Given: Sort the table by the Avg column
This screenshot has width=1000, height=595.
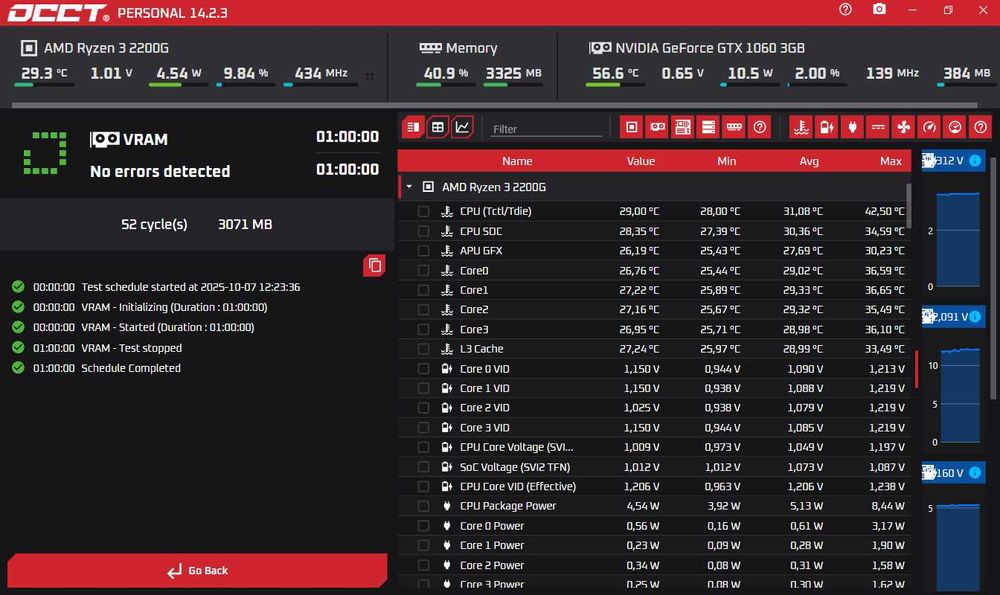Looking at the screenshot, I should 809,161.
